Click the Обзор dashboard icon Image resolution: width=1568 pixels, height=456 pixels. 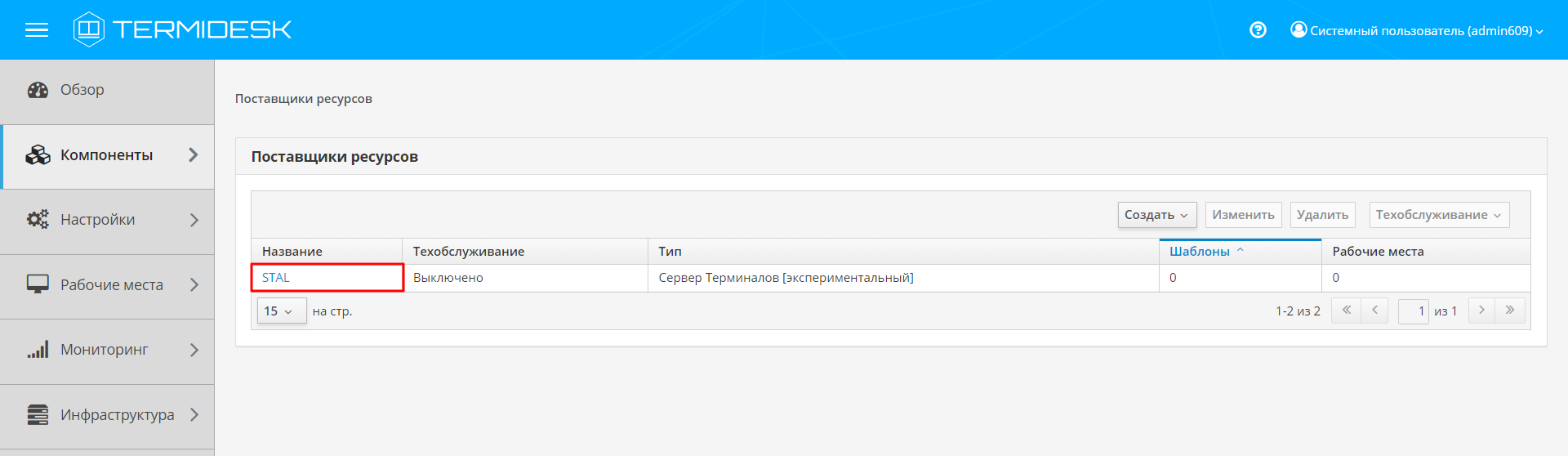(38, 90)
